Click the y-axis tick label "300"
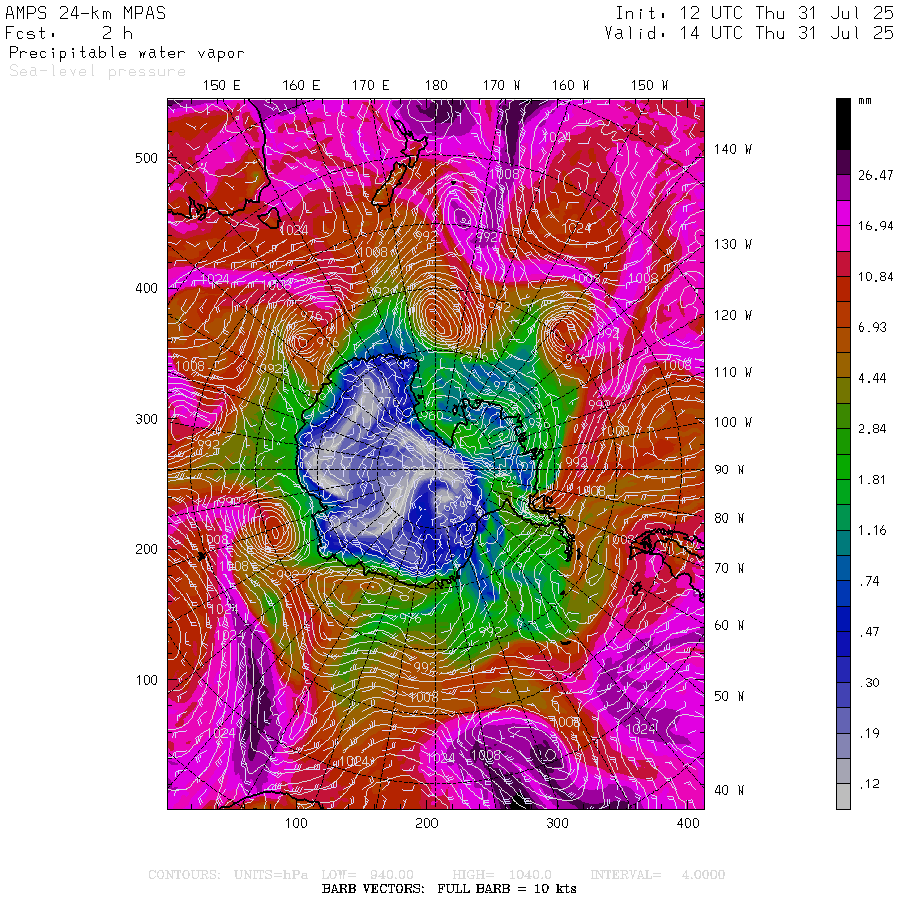 coord(146,419)
